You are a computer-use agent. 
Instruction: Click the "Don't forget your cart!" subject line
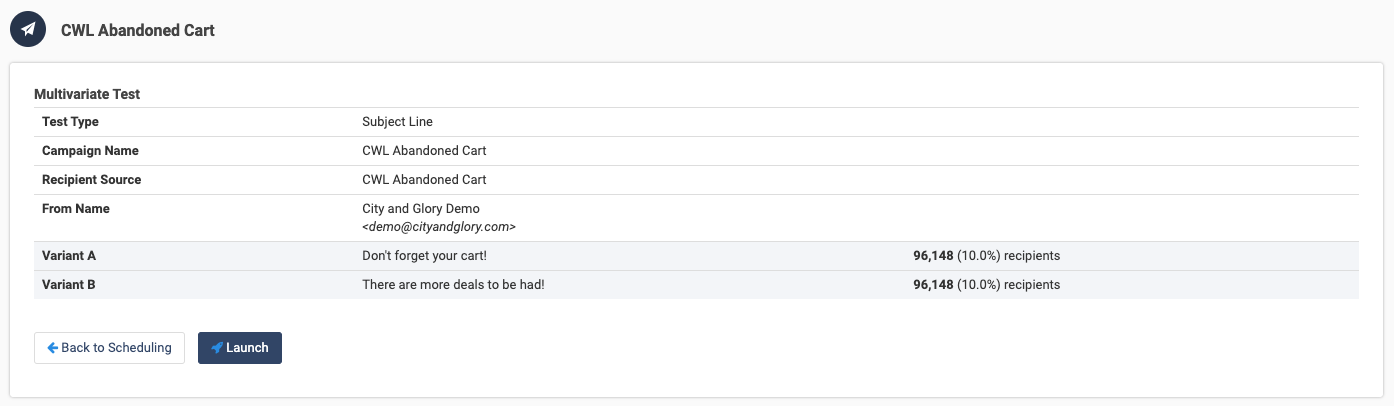pyautogui.click(x=424, y=256)
